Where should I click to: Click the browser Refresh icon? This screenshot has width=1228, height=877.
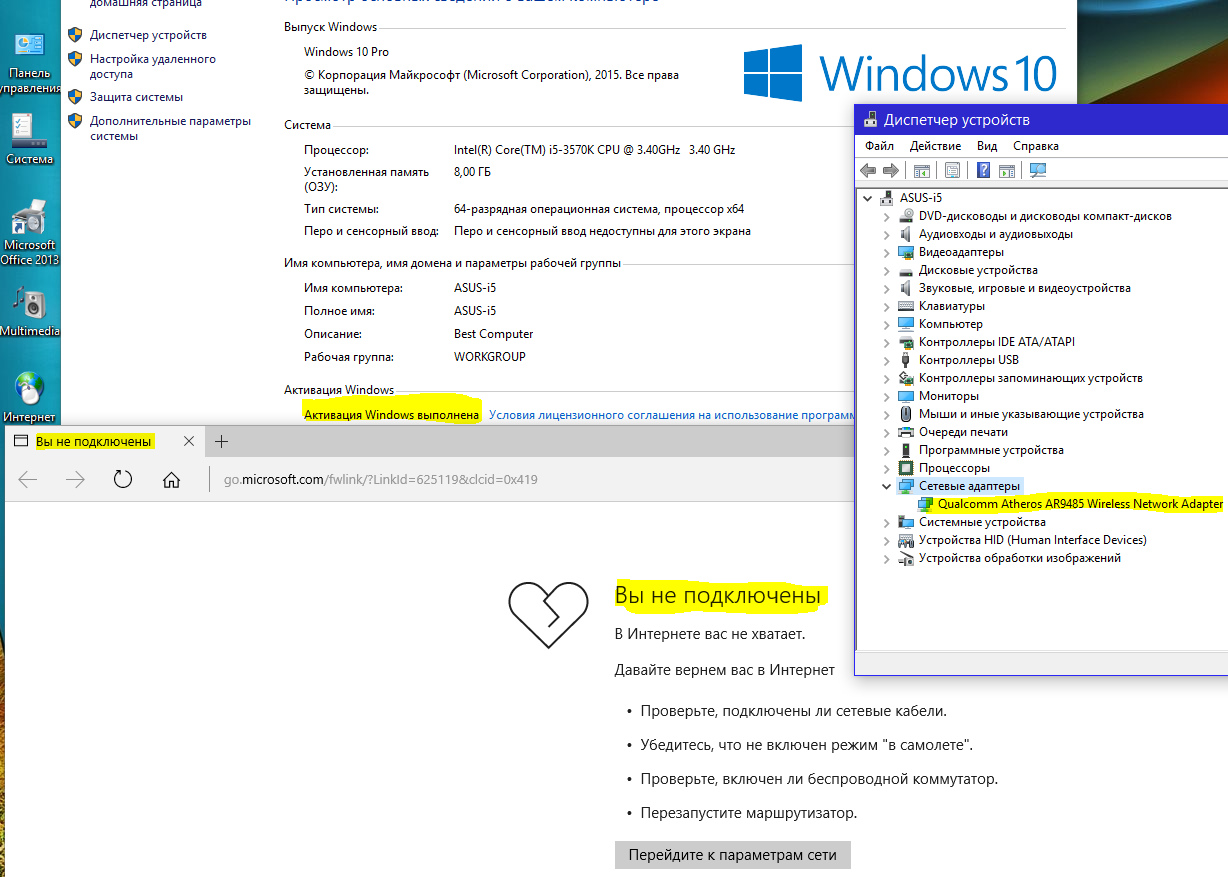click(123, 479)
